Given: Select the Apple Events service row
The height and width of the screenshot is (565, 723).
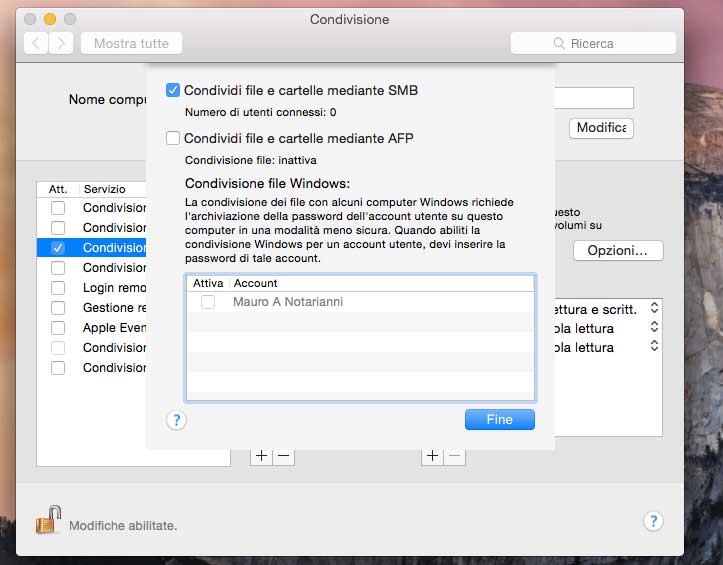Looking at the screenshot, I should click(x=92, y=328).
